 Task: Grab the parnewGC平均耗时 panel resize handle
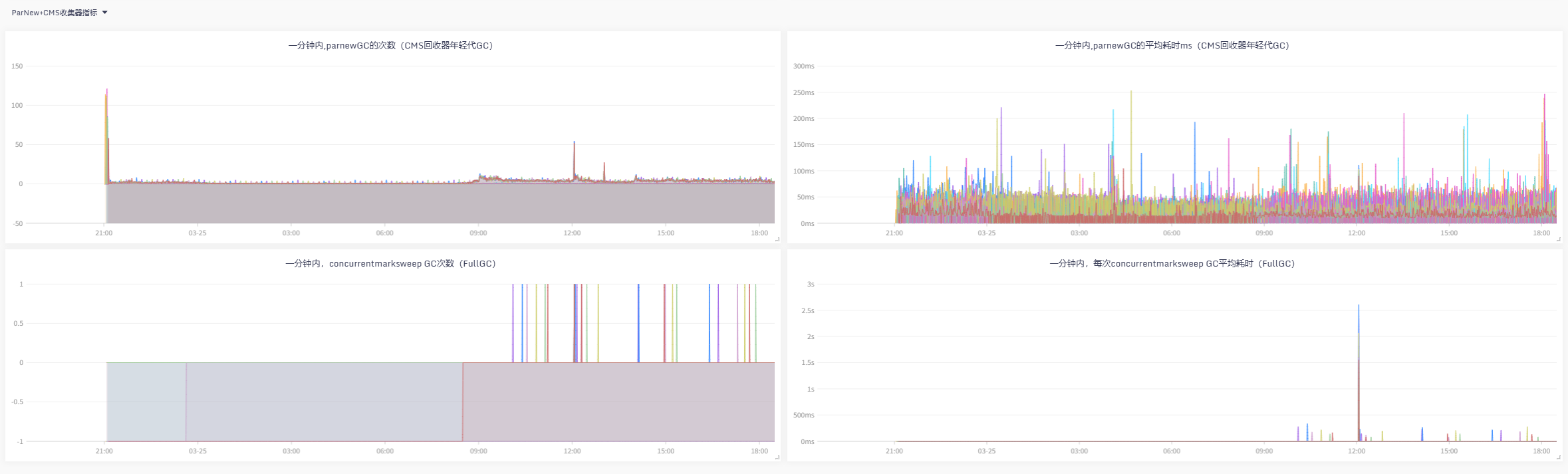coord(1559,239)
